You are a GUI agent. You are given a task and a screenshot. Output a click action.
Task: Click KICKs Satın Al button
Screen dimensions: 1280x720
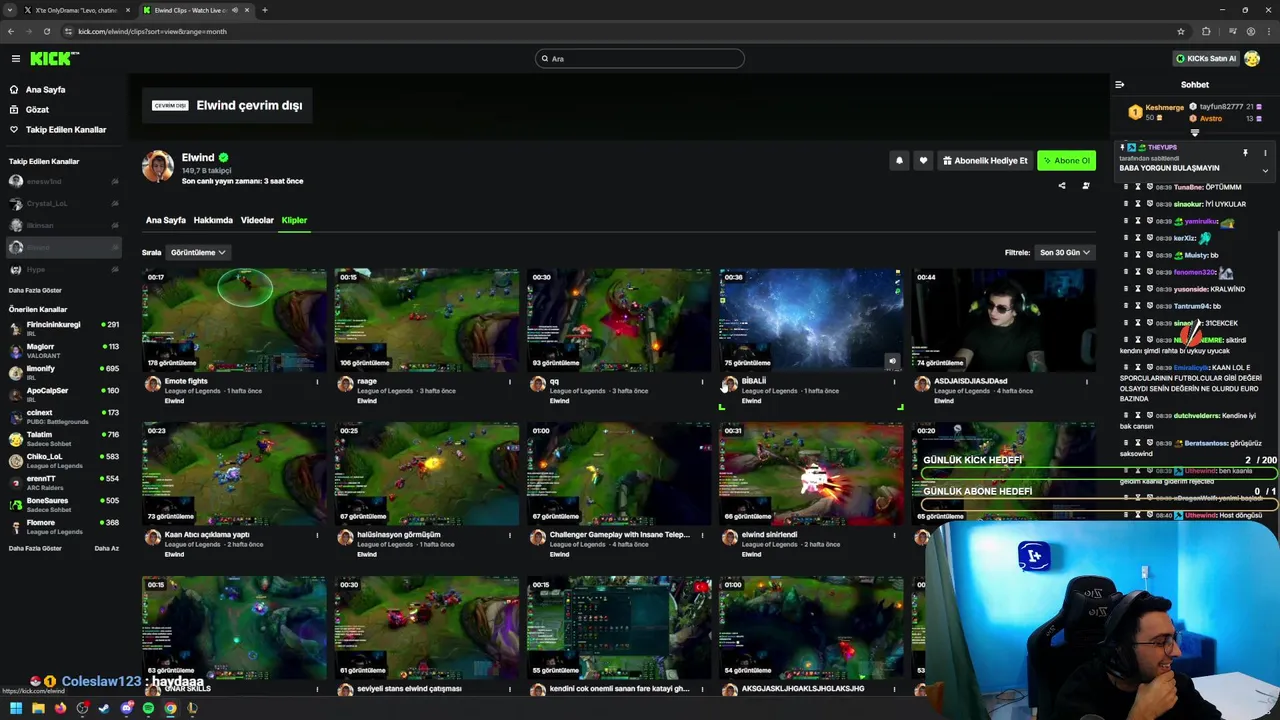click(x=1205, y=59)
